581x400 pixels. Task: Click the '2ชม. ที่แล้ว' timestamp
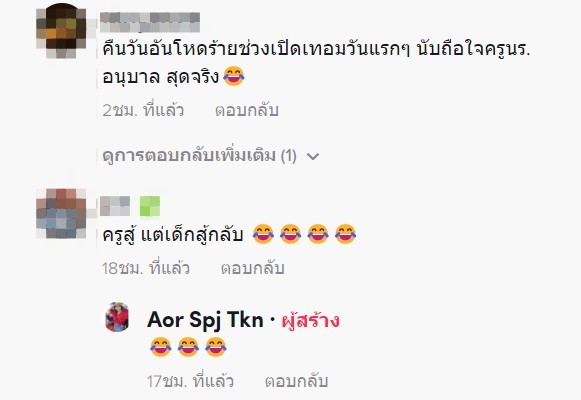143,110
